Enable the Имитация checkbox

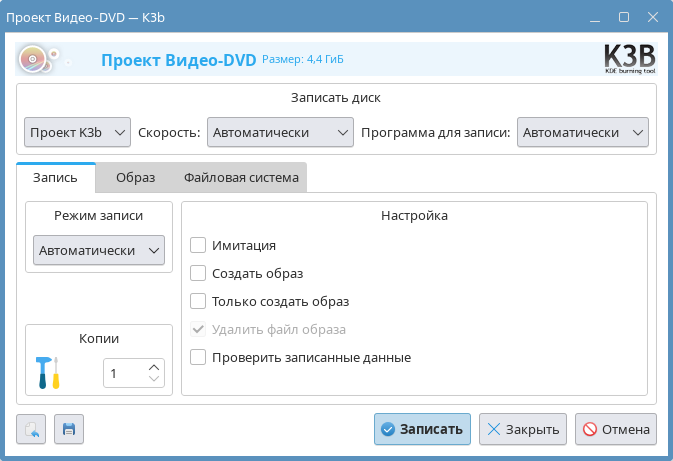198,245
